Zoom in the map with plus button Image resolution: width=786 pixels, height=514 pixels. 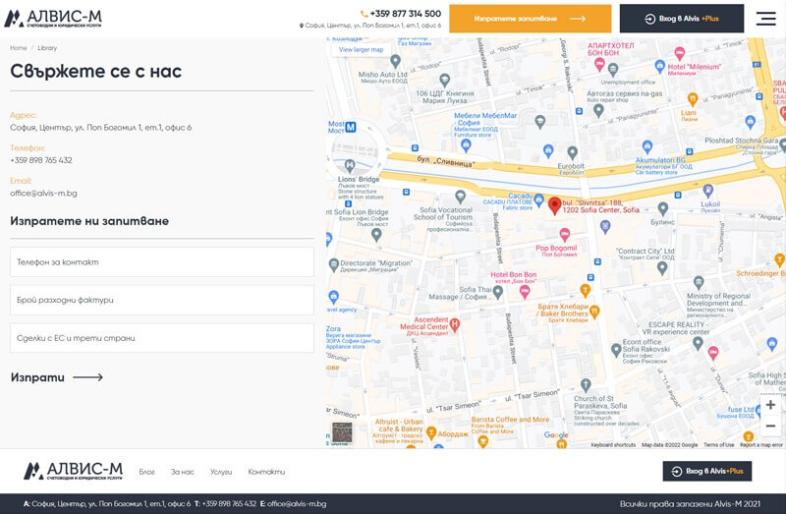coord(770,405)
